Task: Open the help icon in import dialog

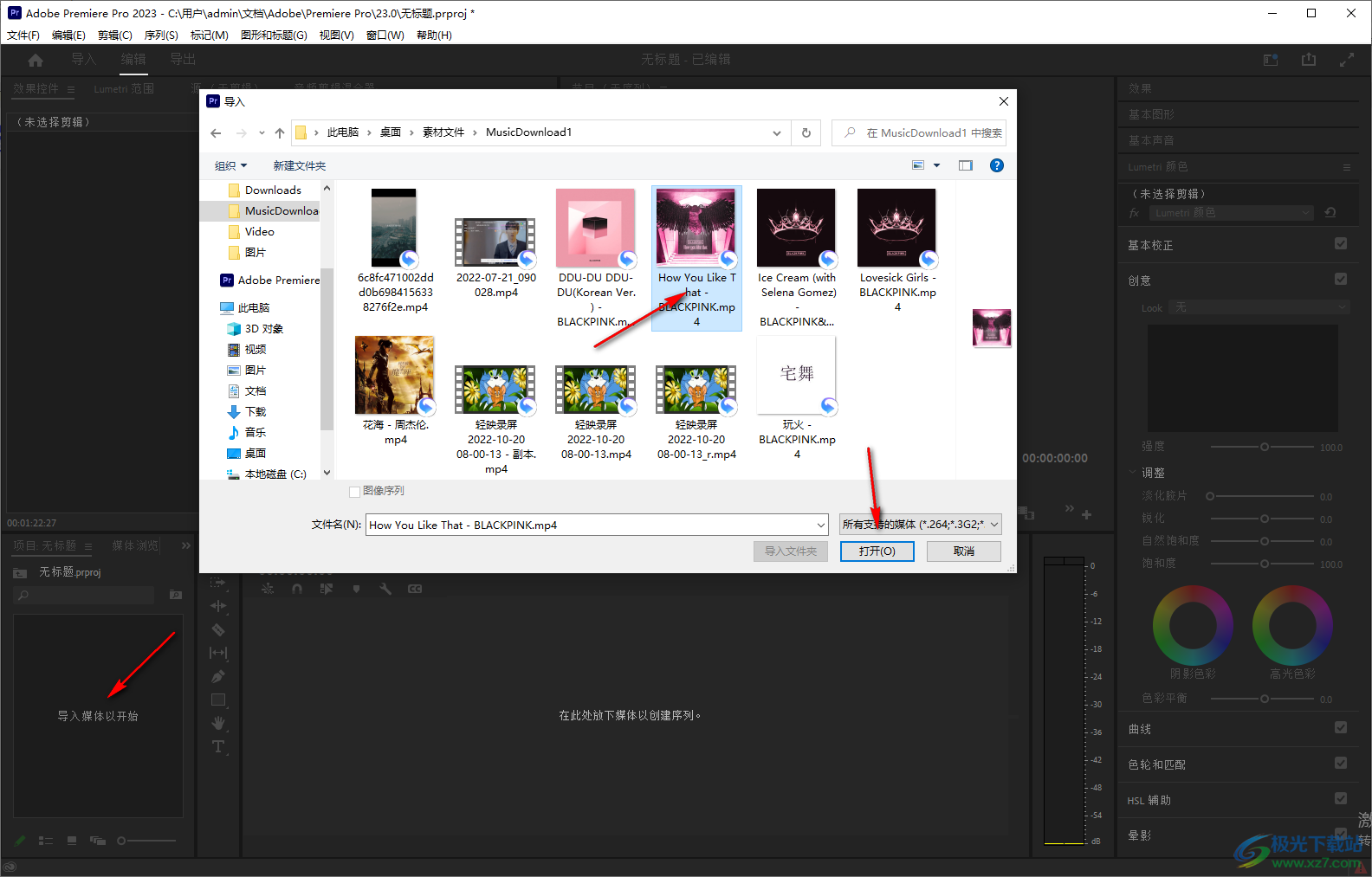Action: tap(997, 165)
